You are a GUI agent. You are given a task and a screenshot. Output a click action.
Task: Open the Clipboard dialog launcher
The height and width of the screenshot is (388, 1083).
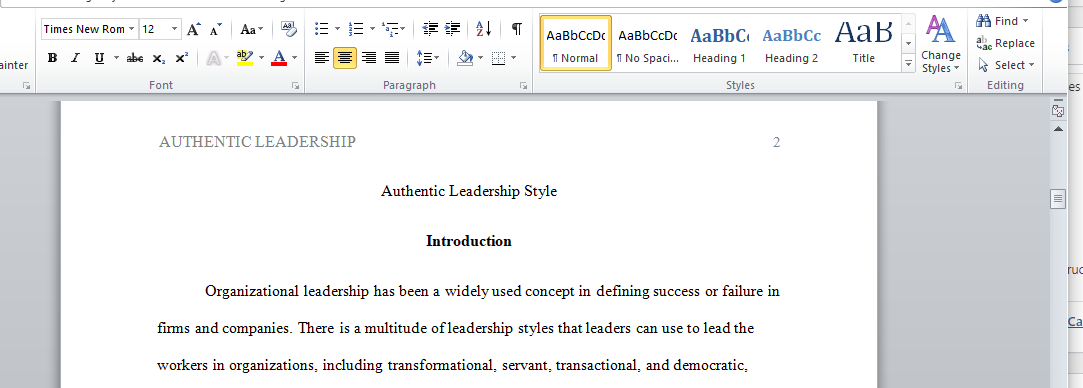(26, 86)
